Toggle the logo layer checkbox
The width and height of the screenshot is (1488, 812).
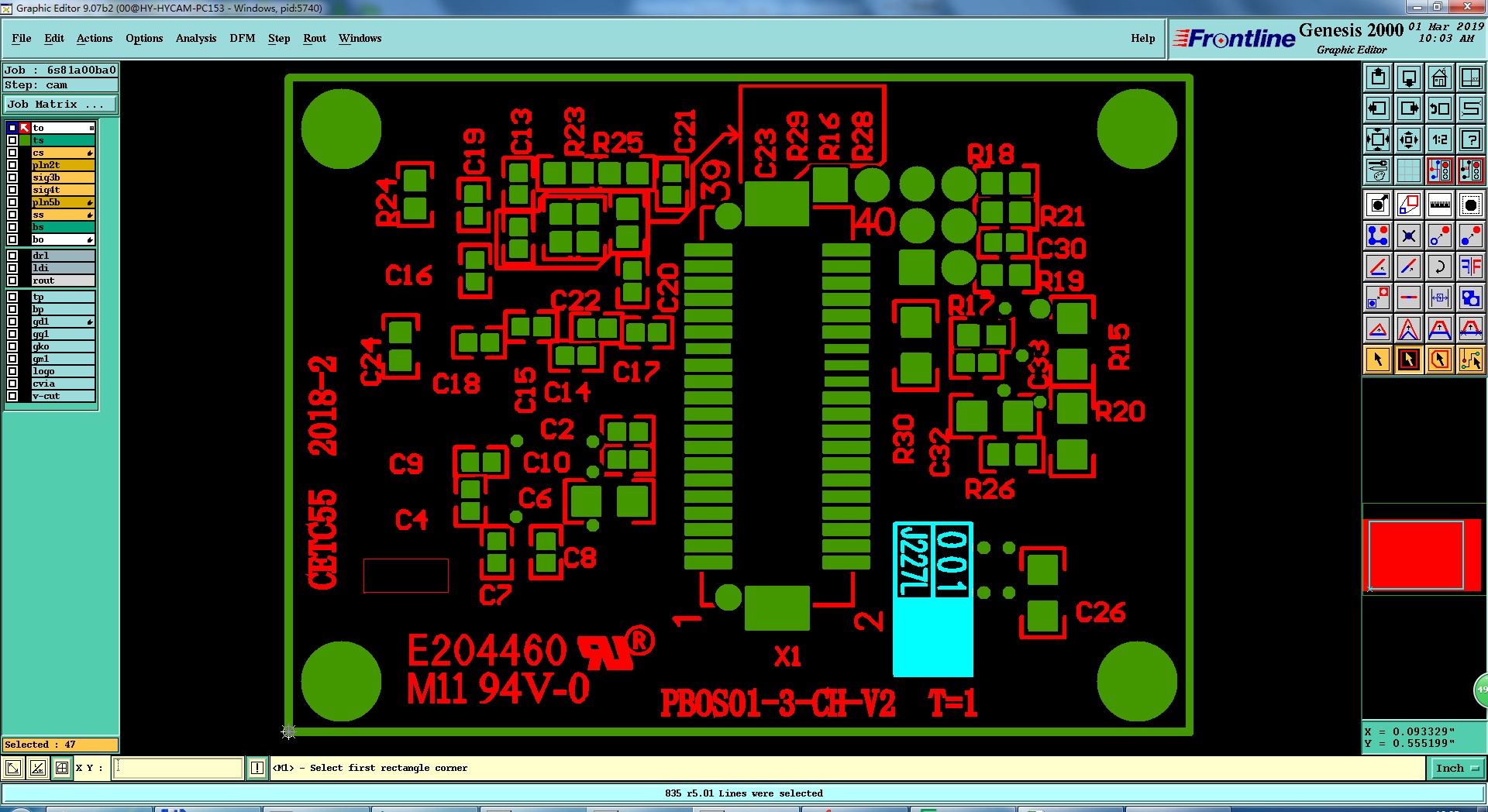point(12,371)
